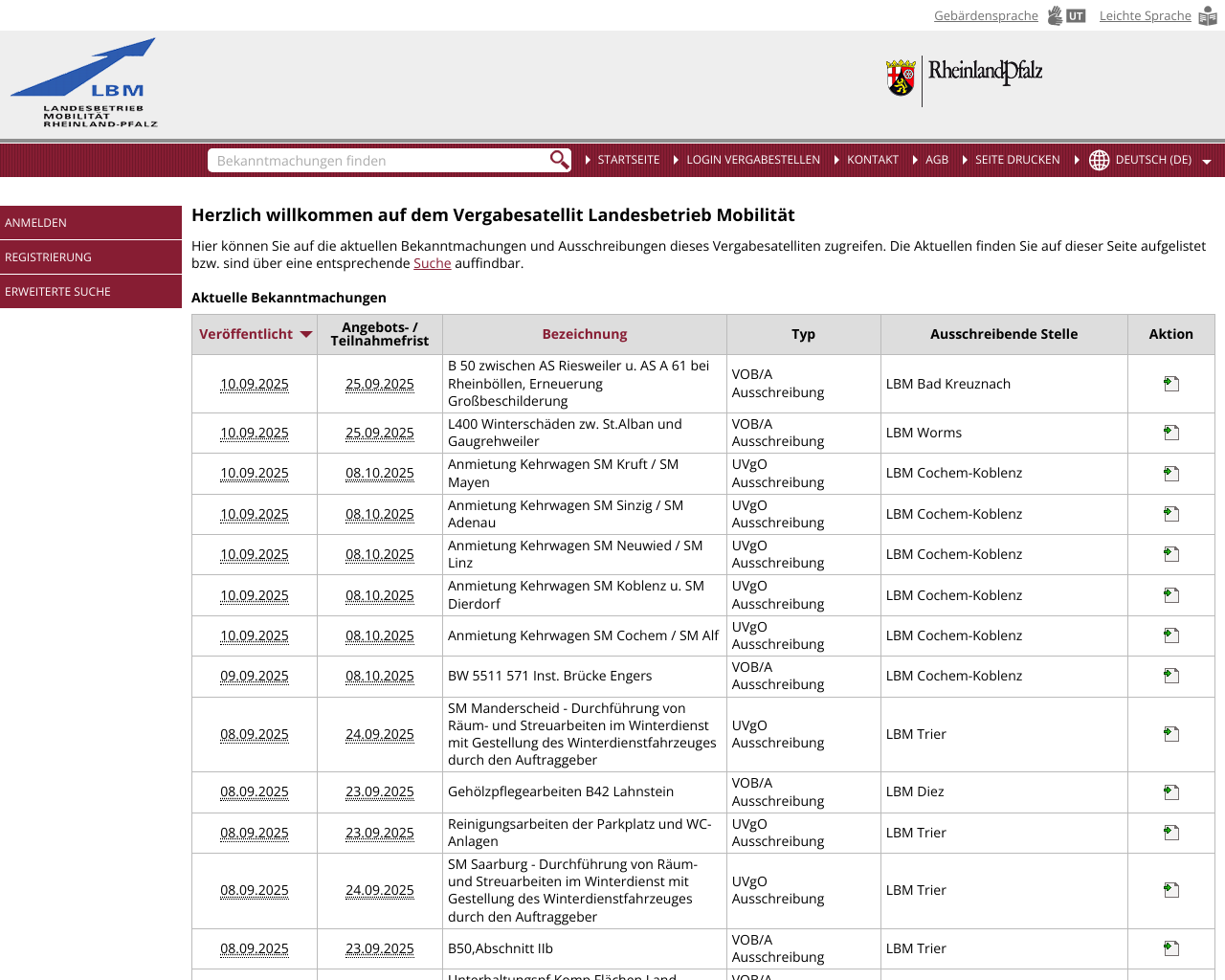The image size is (1225, 980).
Task: Click the Angebots- / Teilnahmefrist column header
Action: [x=380, y=334]
